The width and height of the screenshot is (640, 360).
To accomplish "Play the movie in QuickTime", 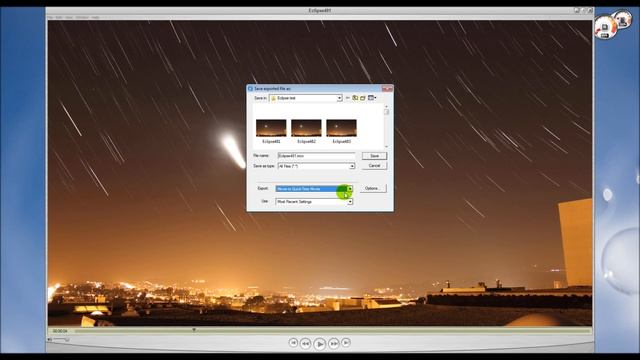I will point(320,344).
